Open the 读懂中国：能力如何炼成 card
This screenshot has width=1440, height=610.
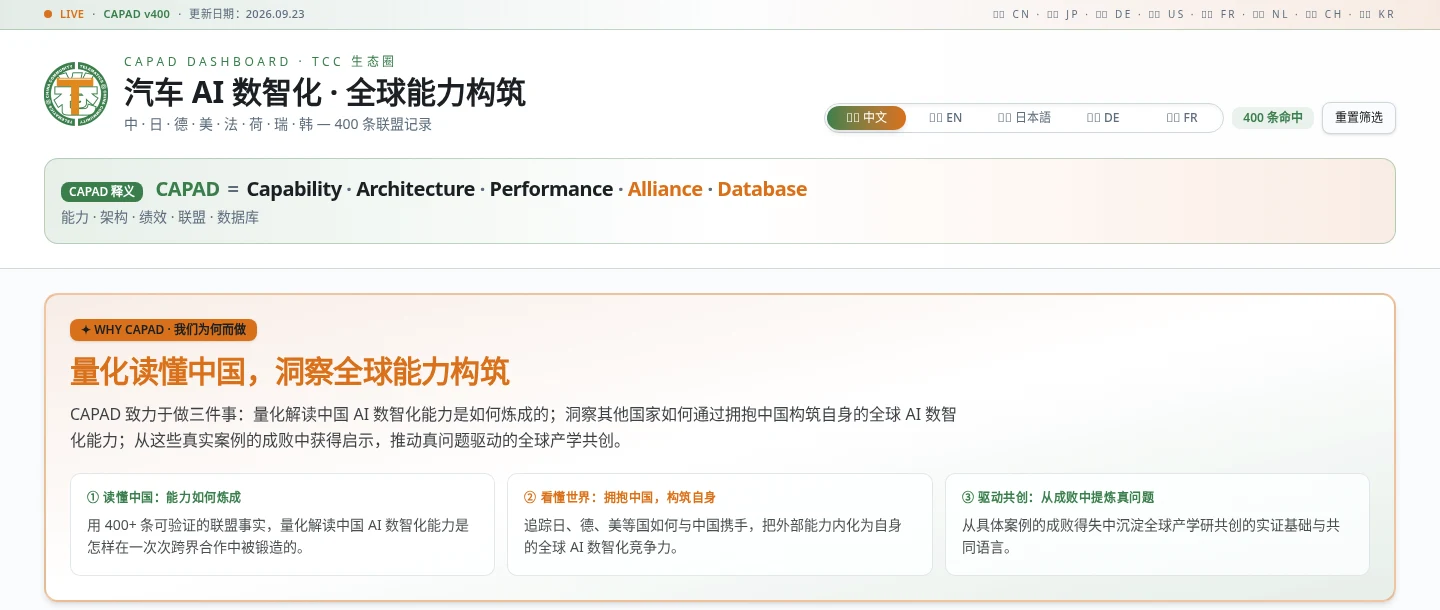click(282, 524)
